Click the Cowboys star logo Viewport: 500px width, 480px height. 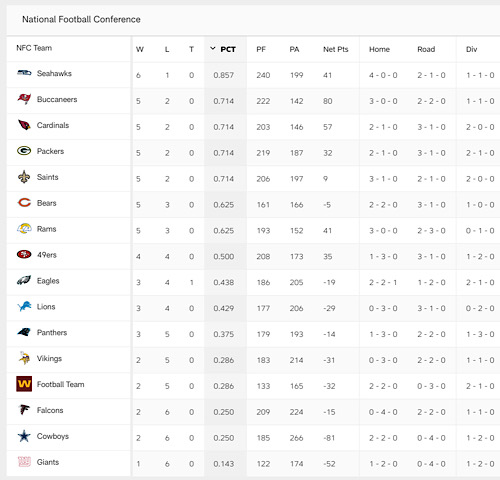[x=24, y=436]
